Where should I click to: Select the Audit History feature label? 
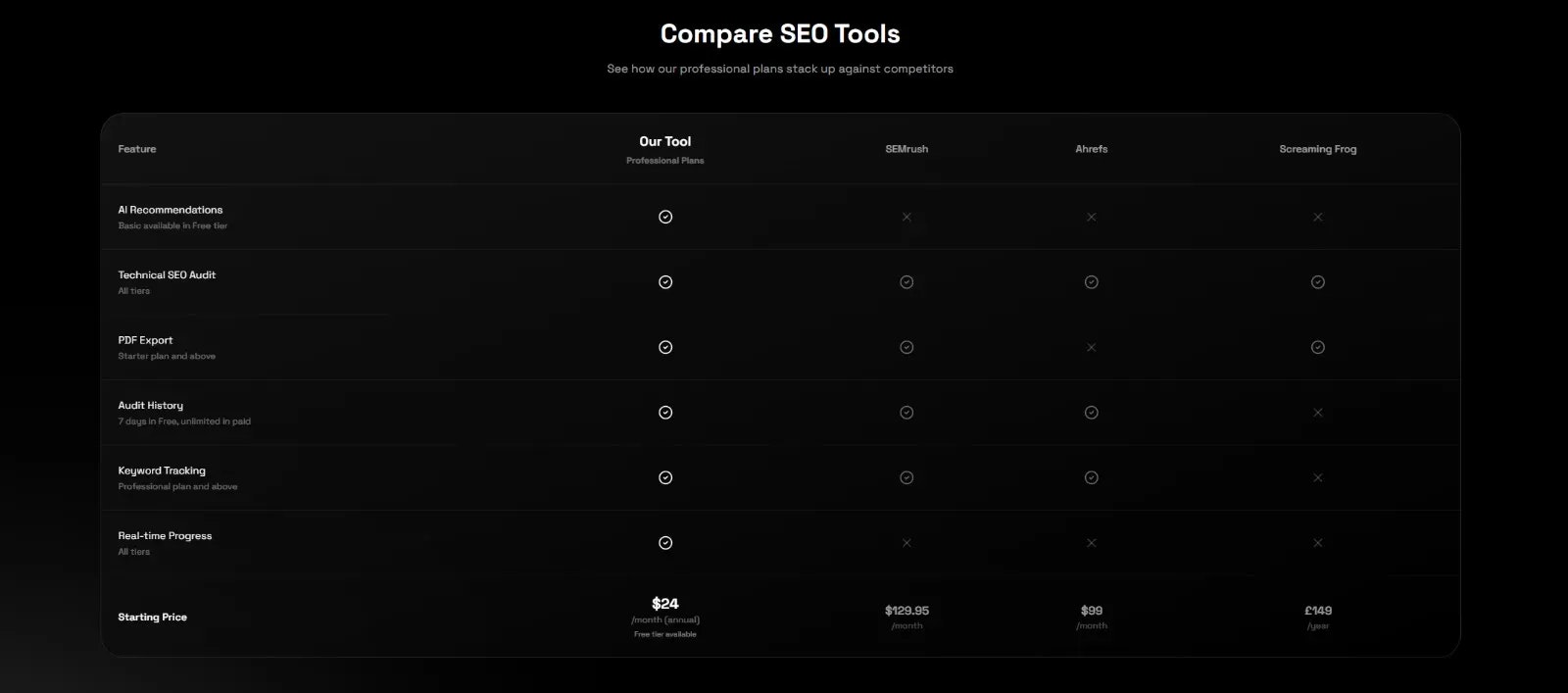point(151,406)
